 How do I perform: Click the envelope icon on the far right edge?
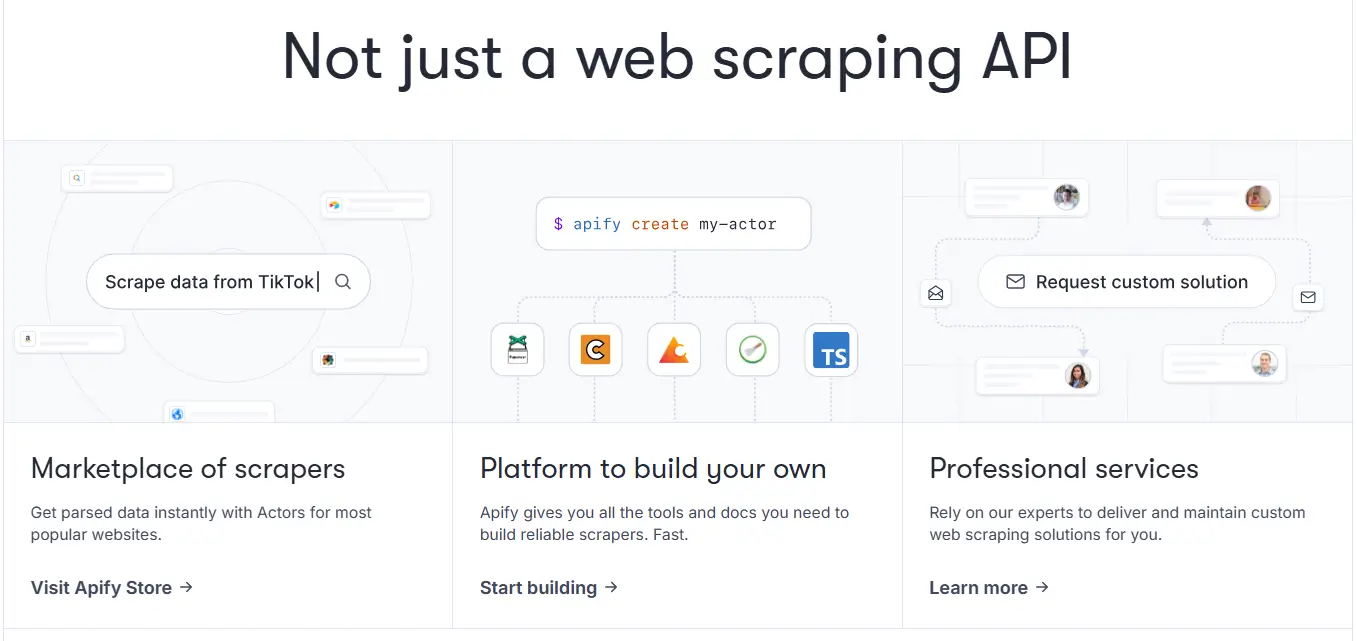pyautogui.click(x=1309, y=297)
